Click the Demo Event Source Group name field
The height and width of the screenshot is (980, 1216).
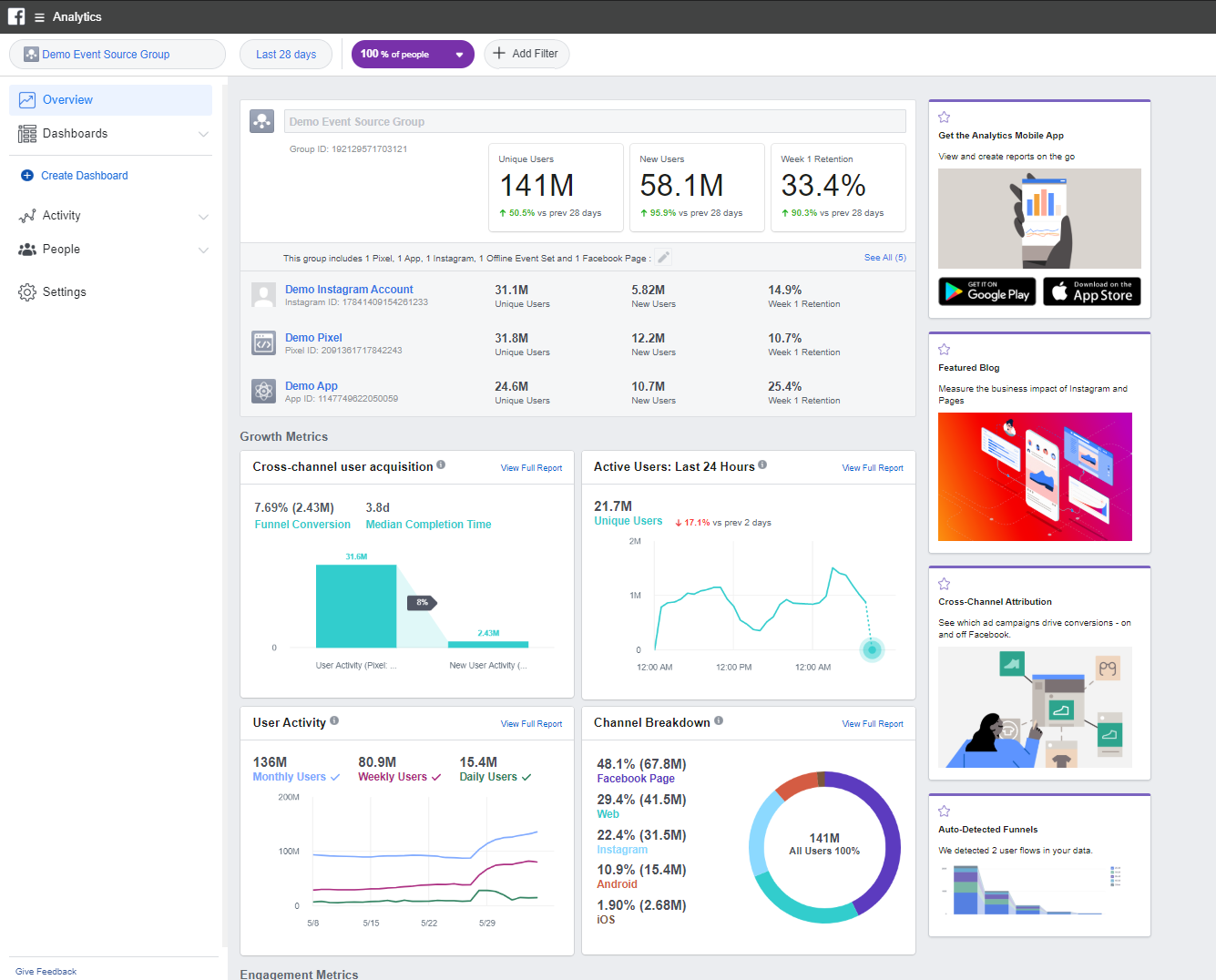click(x=595, y=121)
